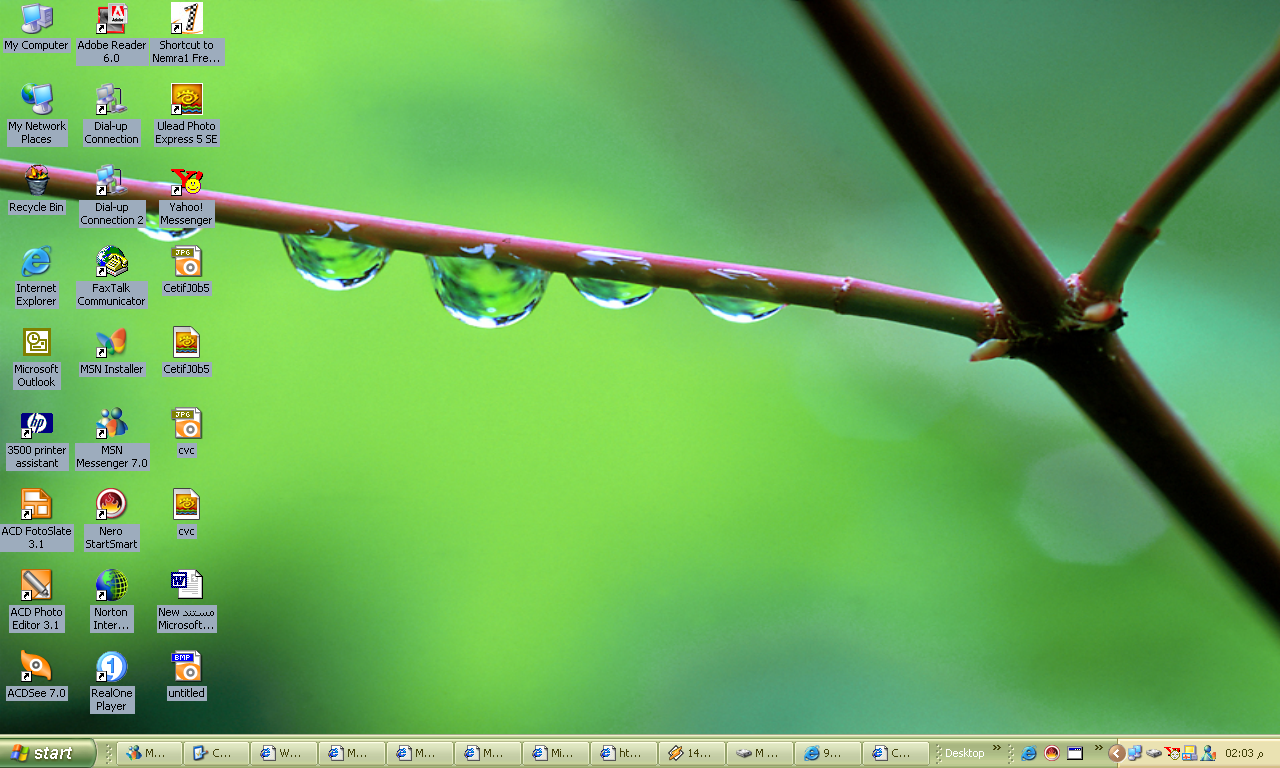1280x768 pixels.
Task: Click Safely Remove Hardware tray icon
Action: [1153, 753]
